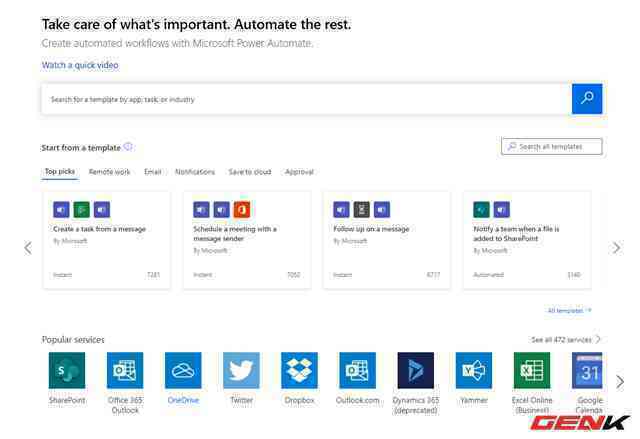Viewport: 640px width, 439px height.
Task: Switch to the Email tab
Action: point(153,172)
